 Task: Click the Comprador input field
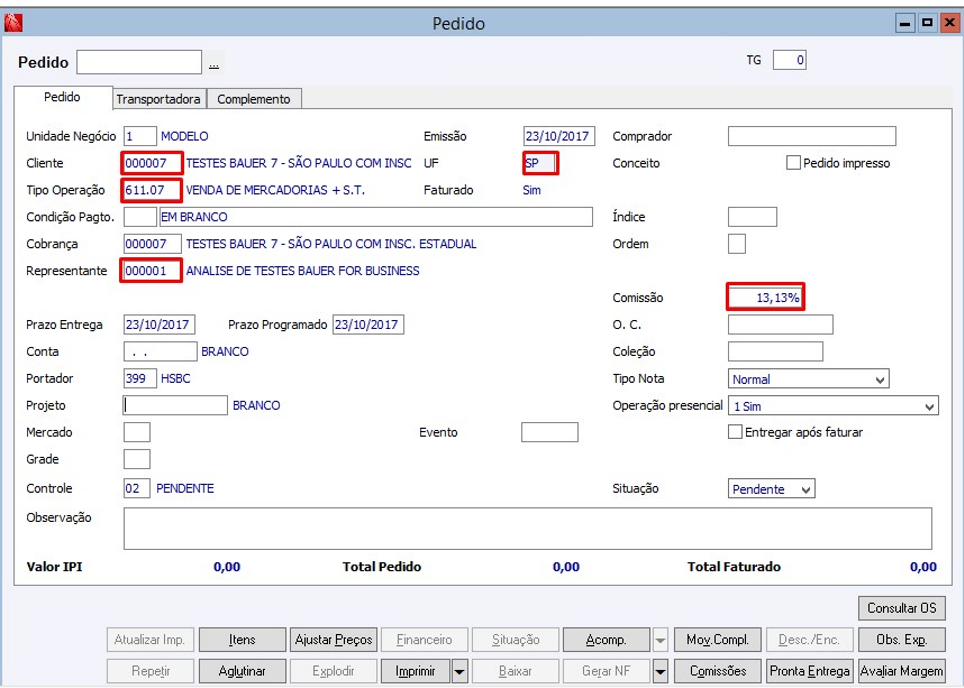pos(812,136)
